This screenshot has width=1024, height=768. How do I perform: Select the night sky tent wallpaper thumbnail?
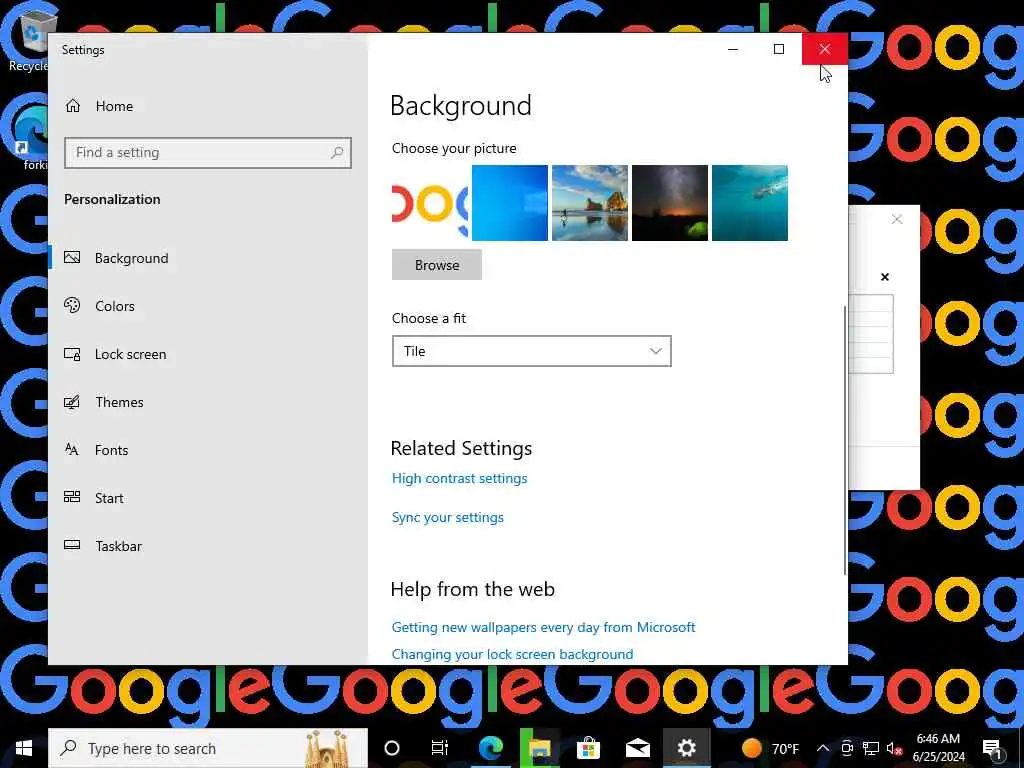(669, 203)
